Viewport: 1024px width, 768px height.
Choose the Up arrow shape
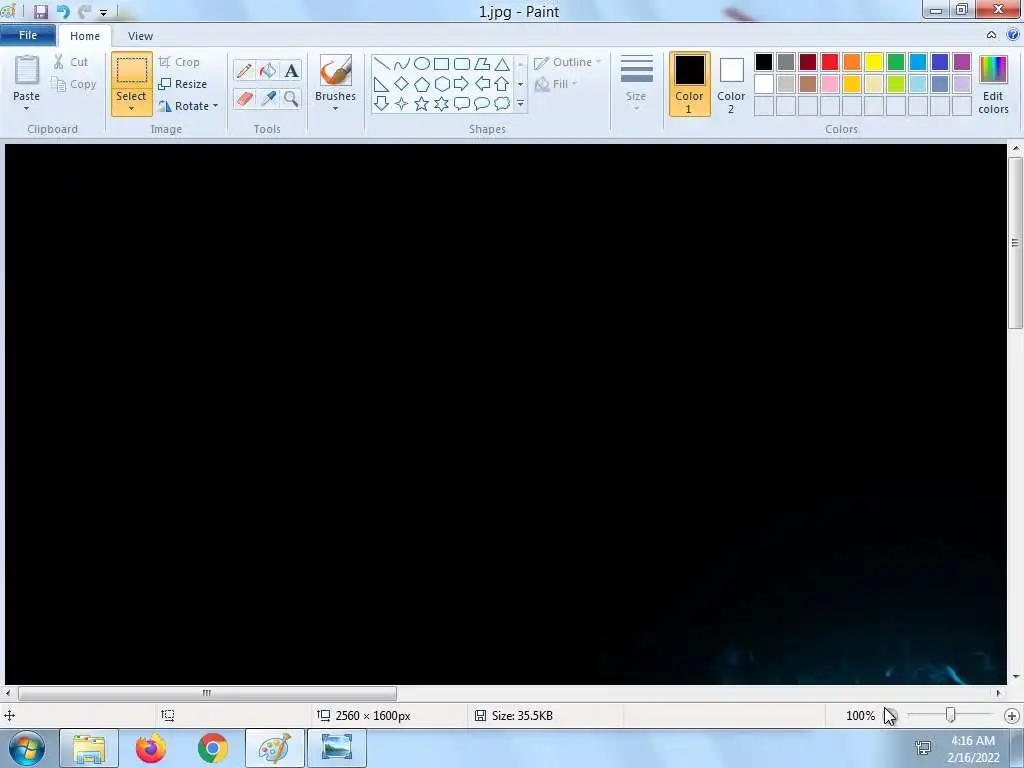[x=502, y=84]
